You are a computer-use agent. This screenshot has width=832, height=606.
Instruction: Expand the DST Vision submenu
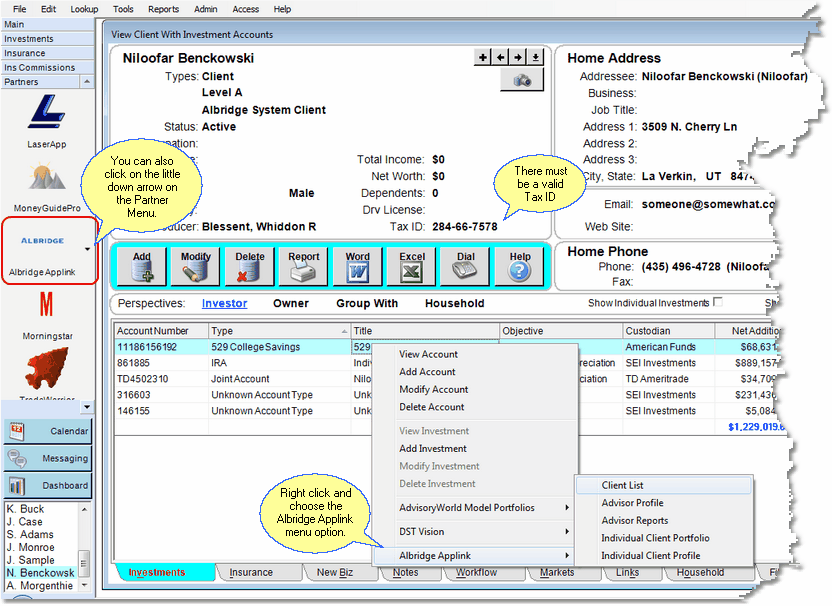(425, 530)
